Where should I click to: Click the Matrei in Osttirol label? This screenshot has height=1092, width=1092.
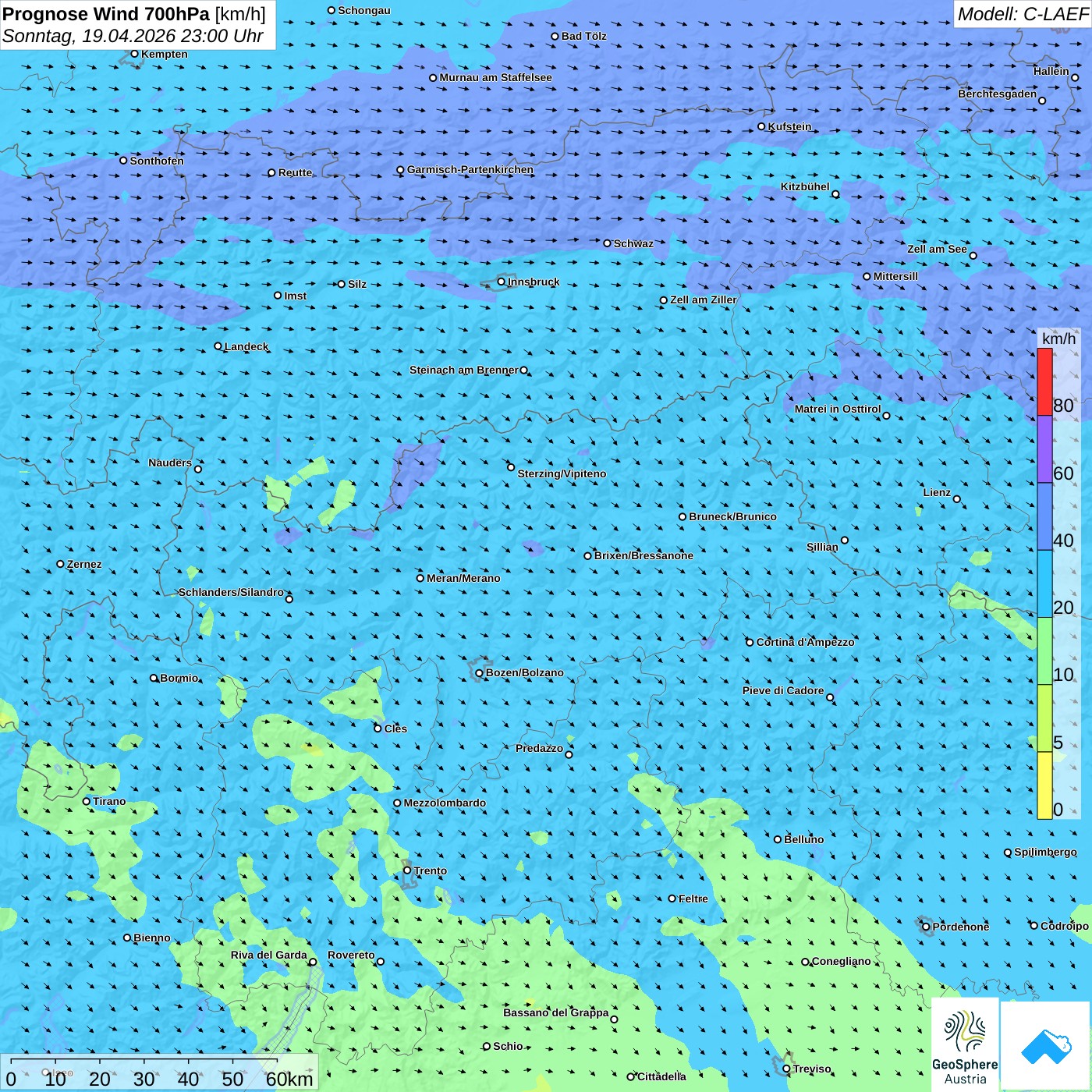pos(838,409)
